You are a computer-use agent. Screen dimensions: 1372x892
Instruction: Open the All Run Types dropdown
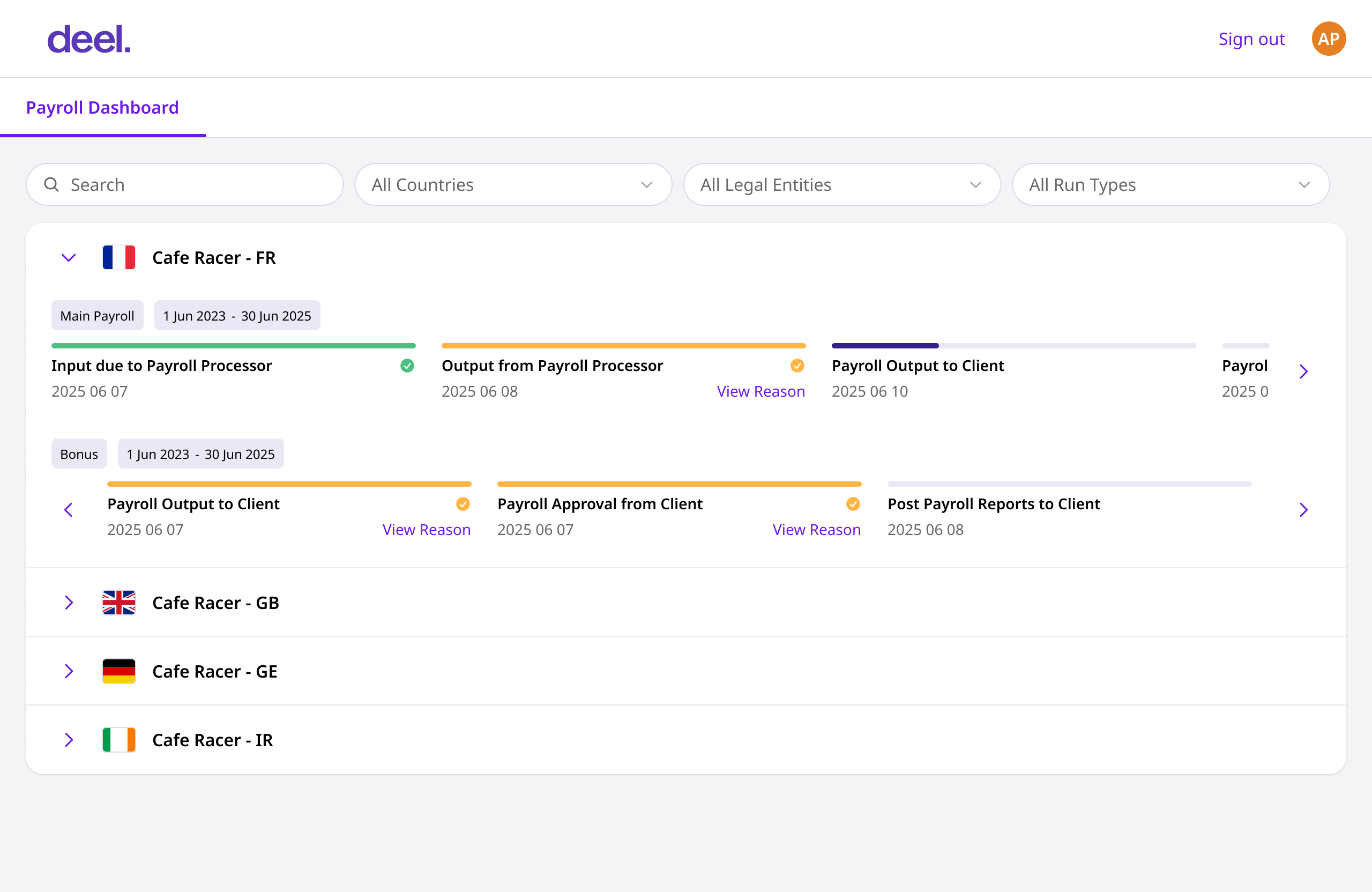tap(1171, 184)
